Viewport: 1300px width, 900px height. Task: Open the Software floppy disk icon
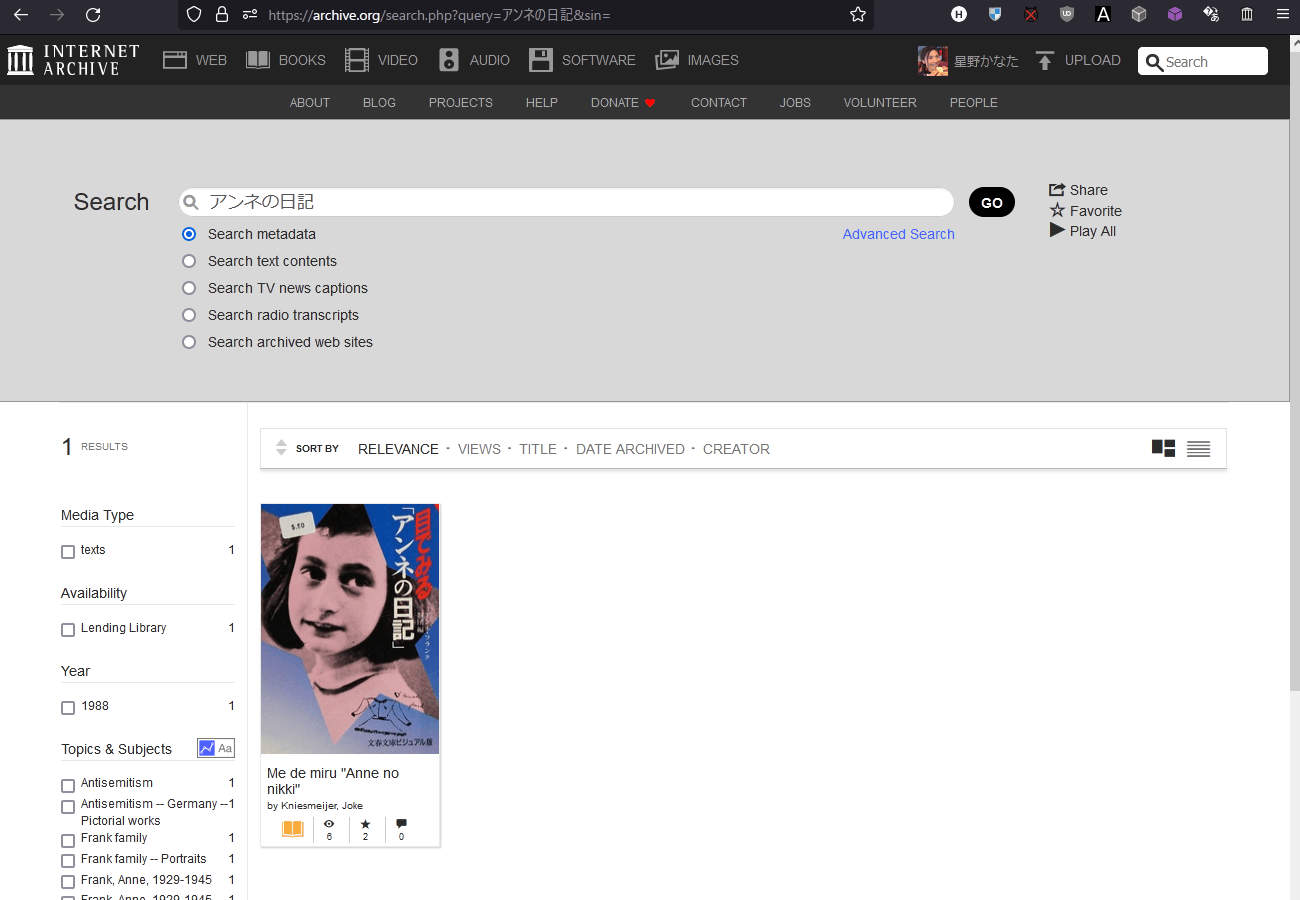(541, 60)
